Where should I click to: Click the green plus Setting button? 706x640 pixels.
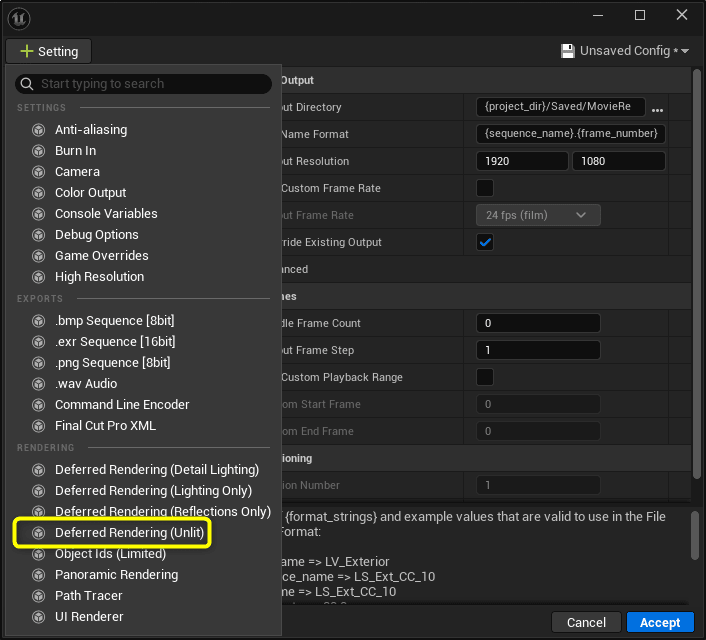(x=49, y=51)
